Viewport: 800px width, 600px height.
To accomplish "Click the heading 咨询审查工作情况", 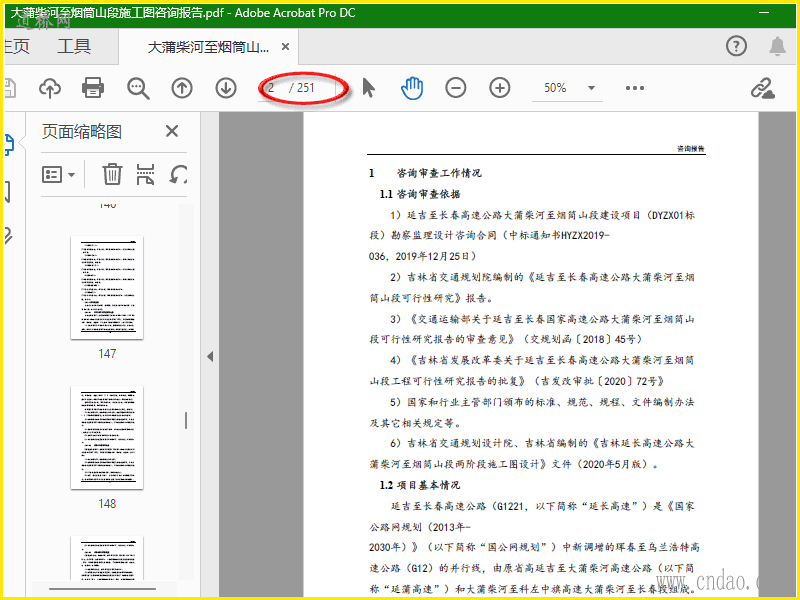I will (439, 173).
